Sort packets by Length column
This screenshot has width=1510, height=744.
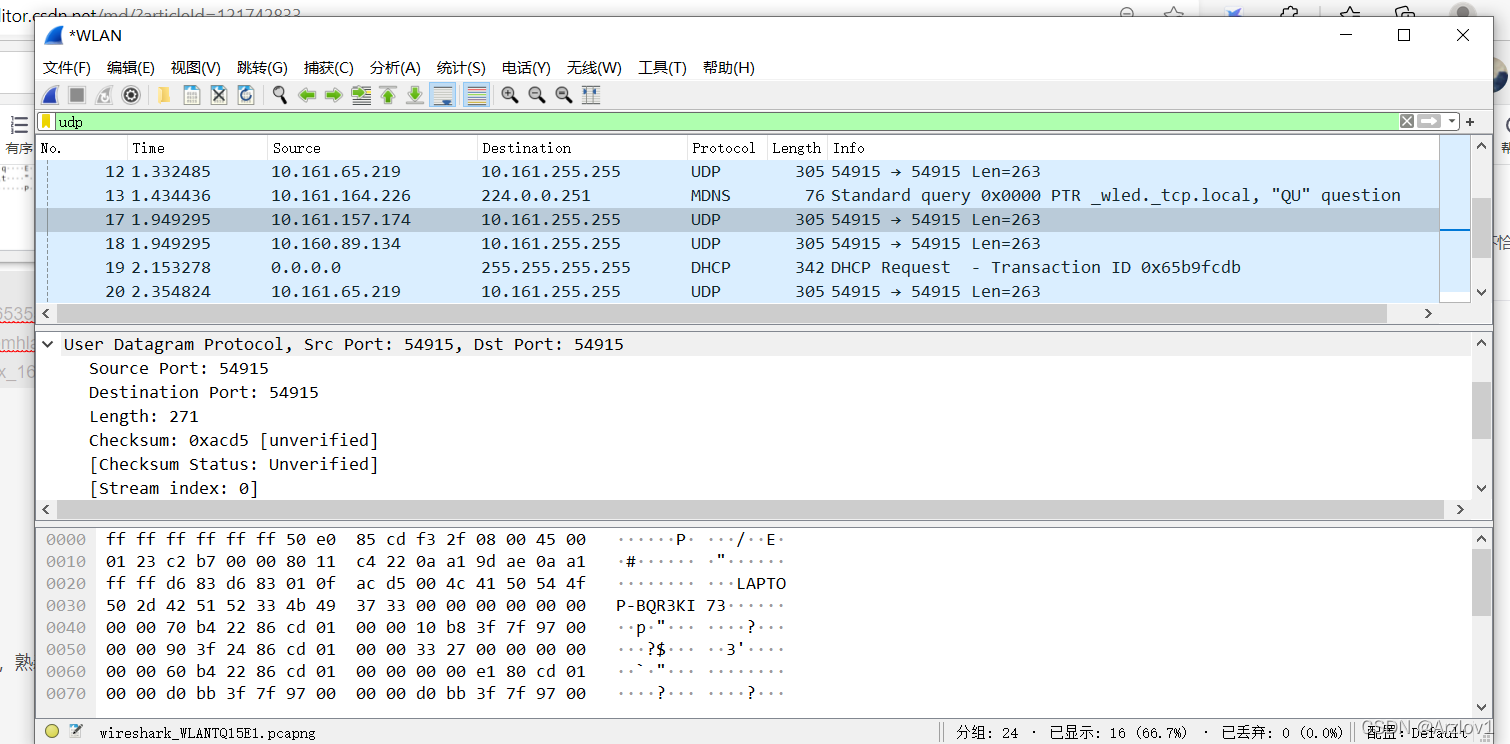[797, 148]
